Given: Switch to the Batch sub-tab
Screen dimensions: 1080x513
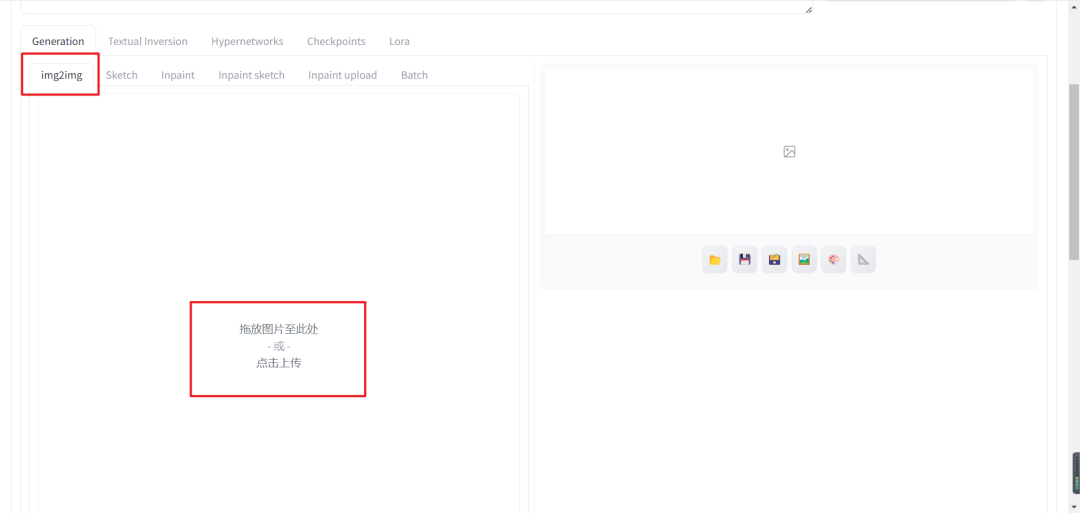Looking at the screenshot, I should pyautogui.click(x=414, y=75).
